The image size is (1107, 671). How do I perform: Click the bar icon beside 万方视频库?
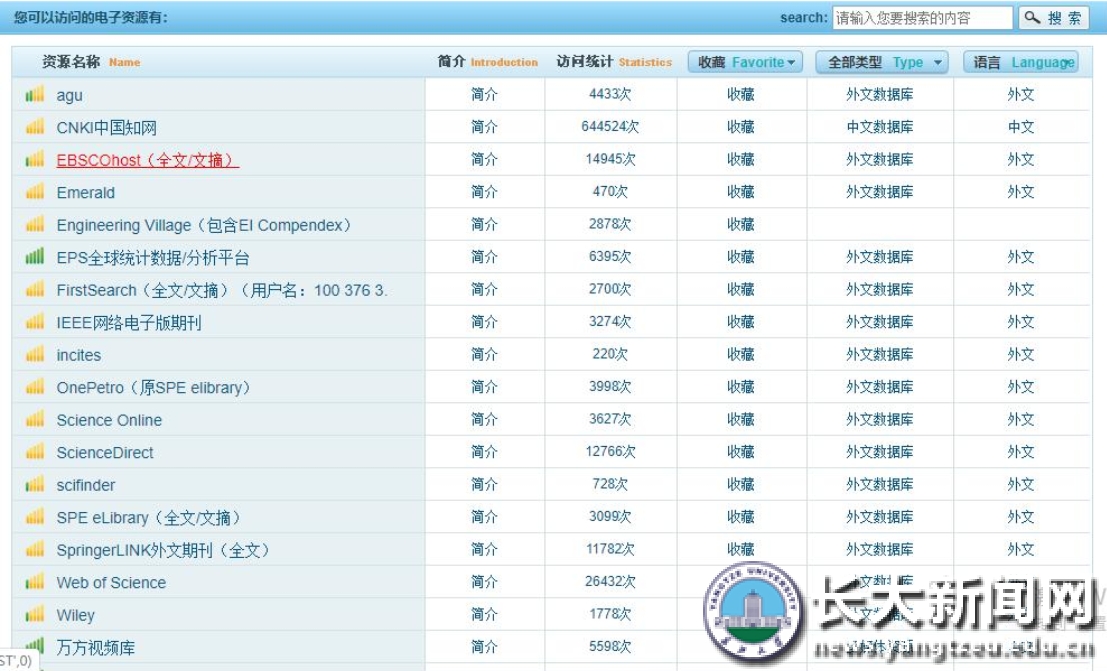tap(35, 645)
